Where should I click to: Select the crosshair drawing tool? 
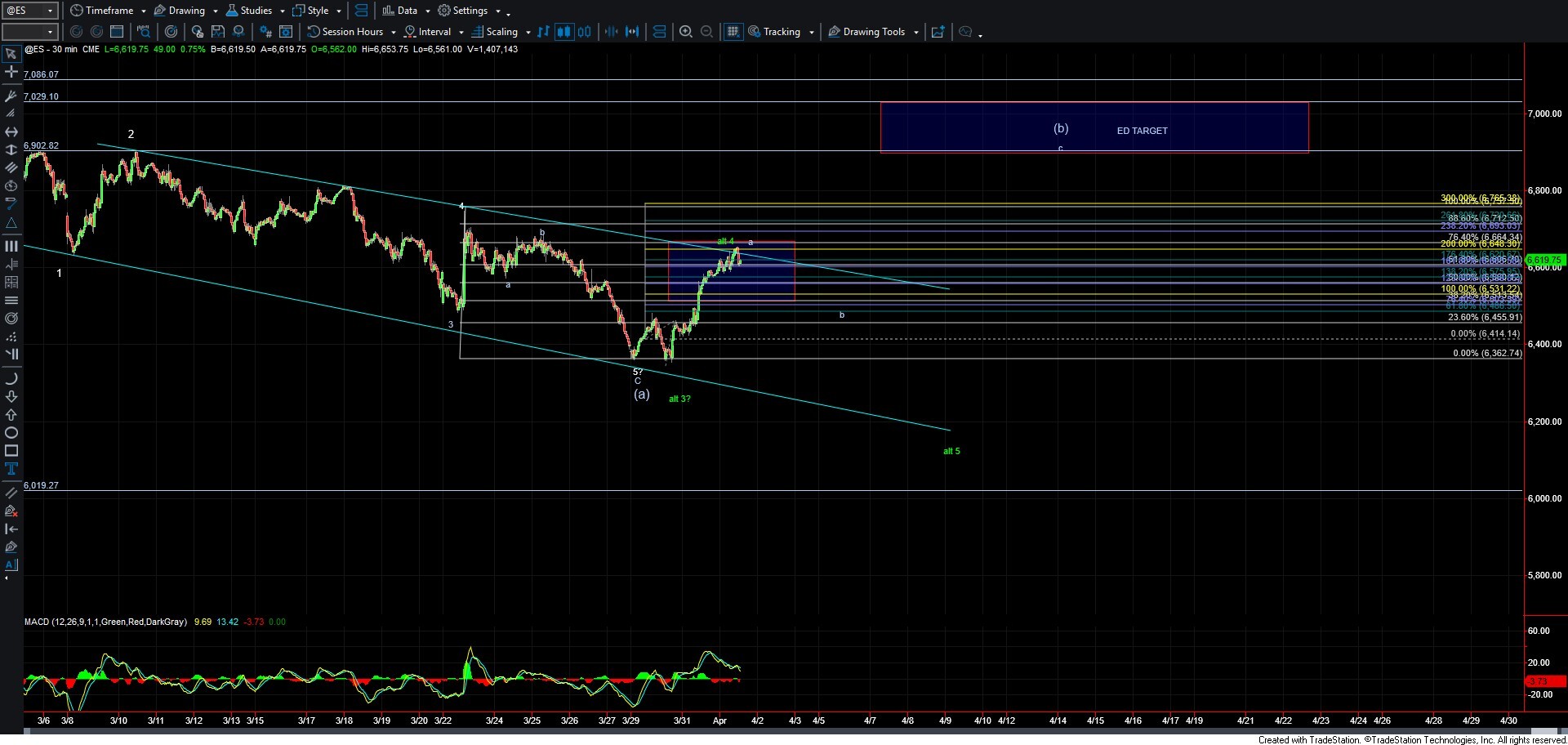(x=11, y=72)
